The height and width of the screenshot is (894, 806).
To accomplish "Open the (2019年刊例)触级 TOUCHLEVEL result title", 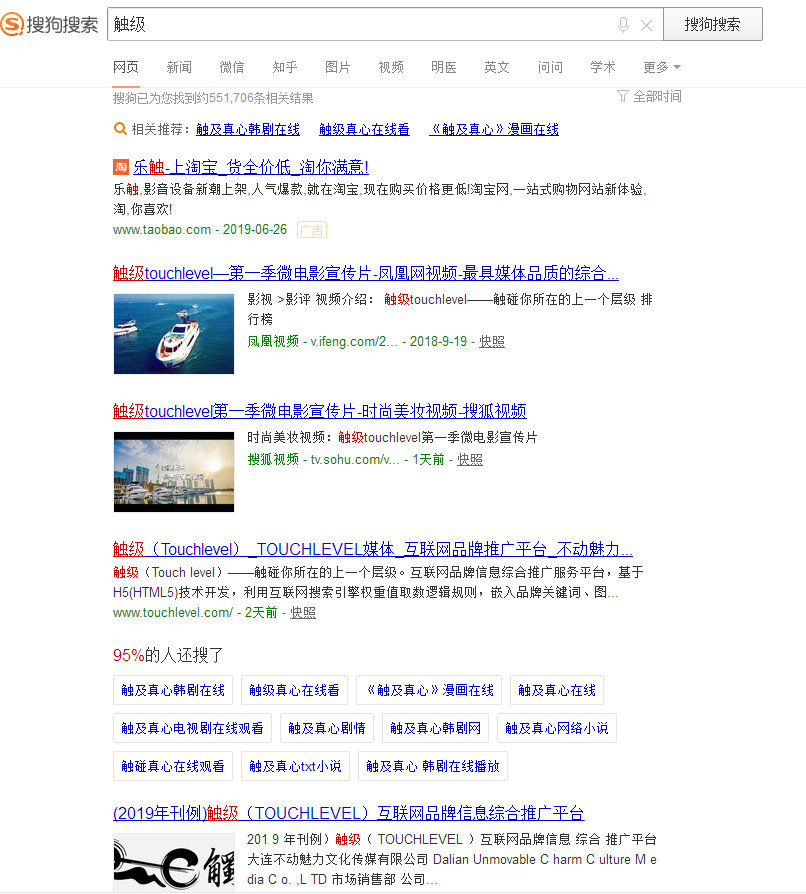I will pos(349,813).
